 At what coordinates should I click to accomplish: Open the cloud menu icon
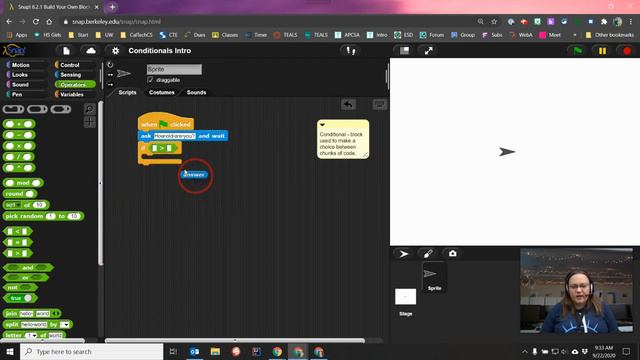pos(91,51)
